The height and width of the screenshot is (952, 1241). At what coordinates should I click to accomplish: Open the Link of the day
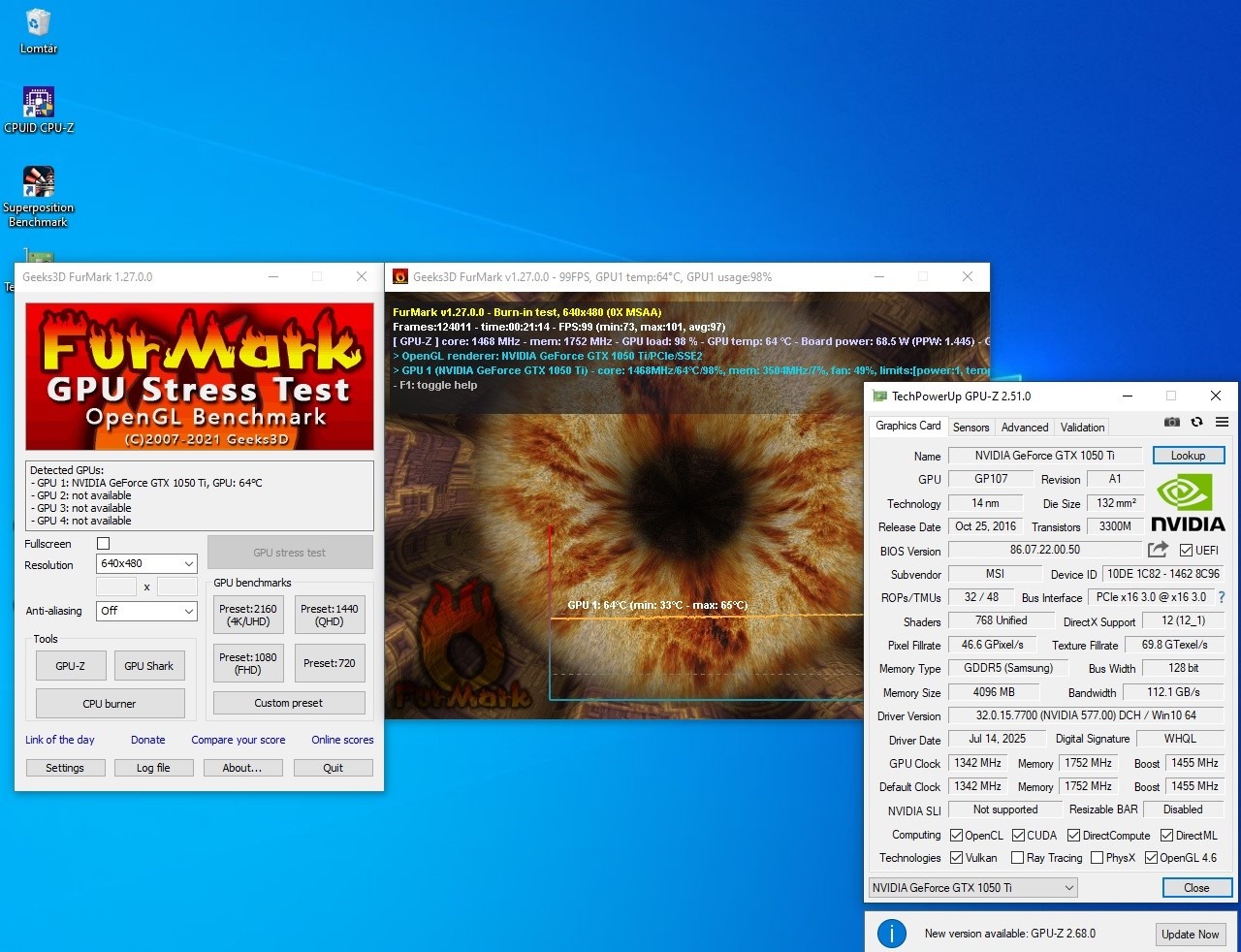tap(60, 740)
